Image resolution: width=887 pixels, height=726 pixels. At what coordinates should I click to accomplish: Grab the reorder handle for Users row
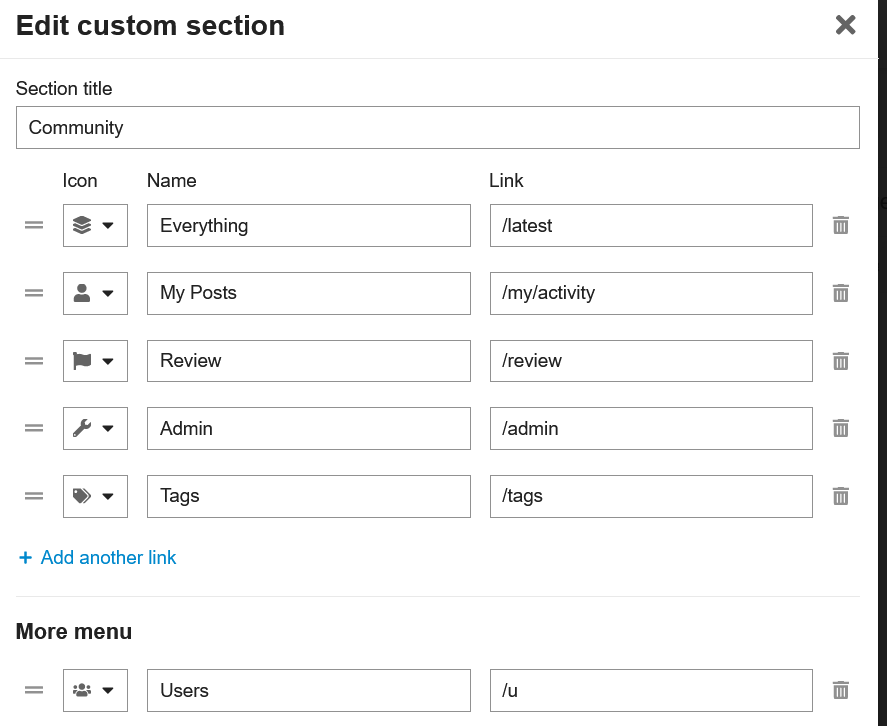[34, 690]
